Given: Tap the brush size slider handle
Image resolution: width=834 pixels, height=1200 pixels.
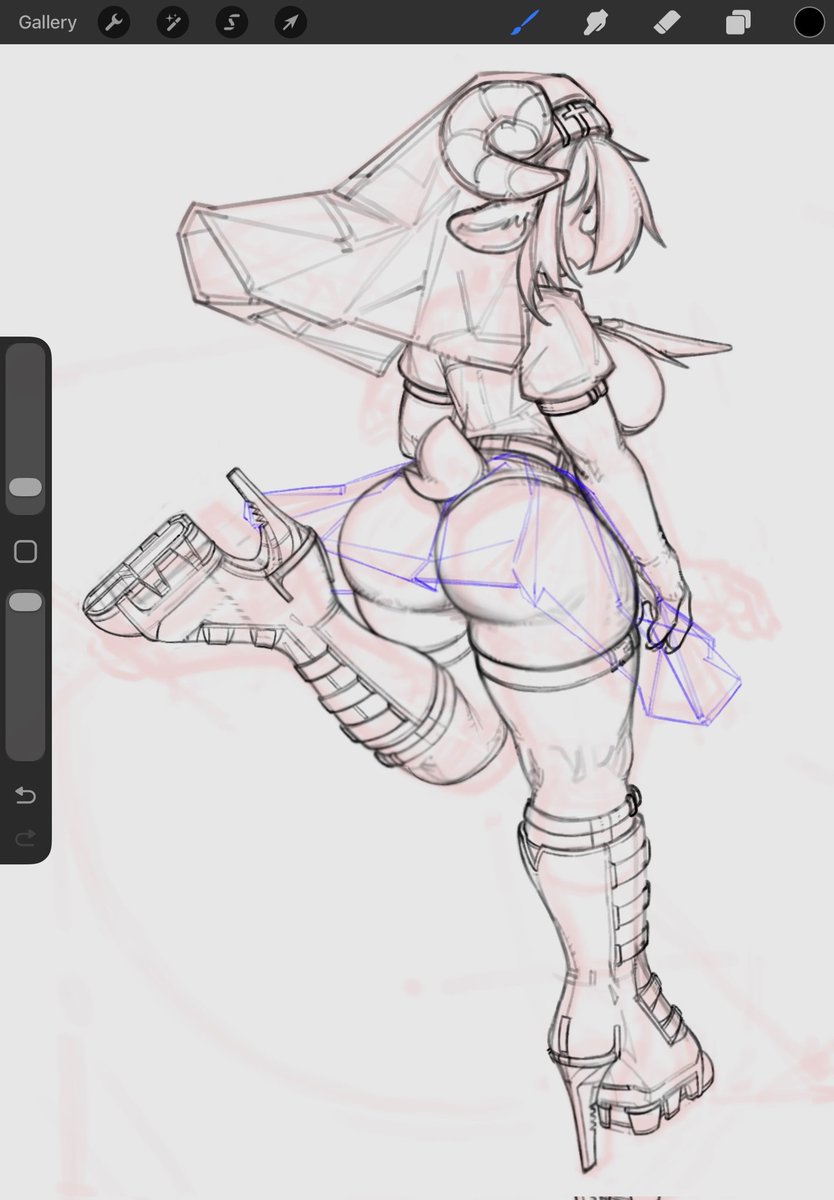Looking at the screenshot, I should pyautogui.click(x=25, y=487).
